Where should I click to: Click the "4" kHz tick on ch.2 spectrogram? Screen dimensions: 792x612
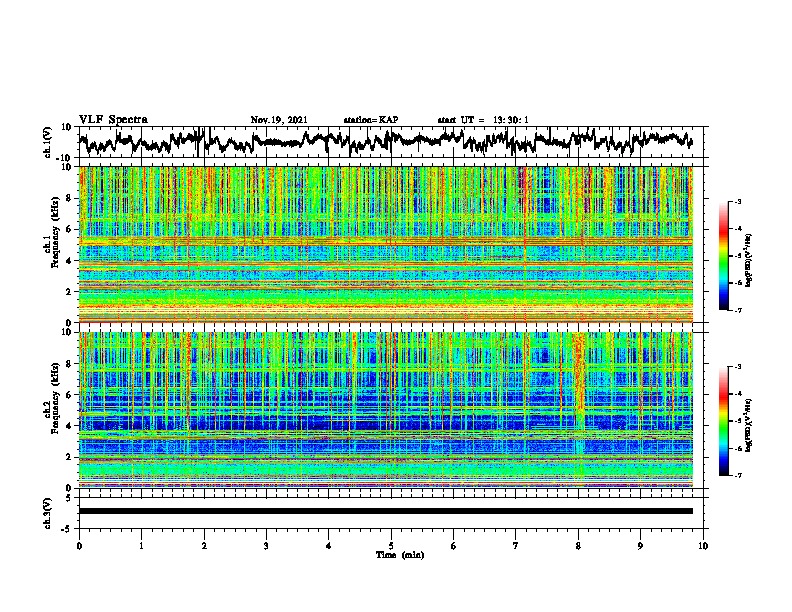(70, 426)
